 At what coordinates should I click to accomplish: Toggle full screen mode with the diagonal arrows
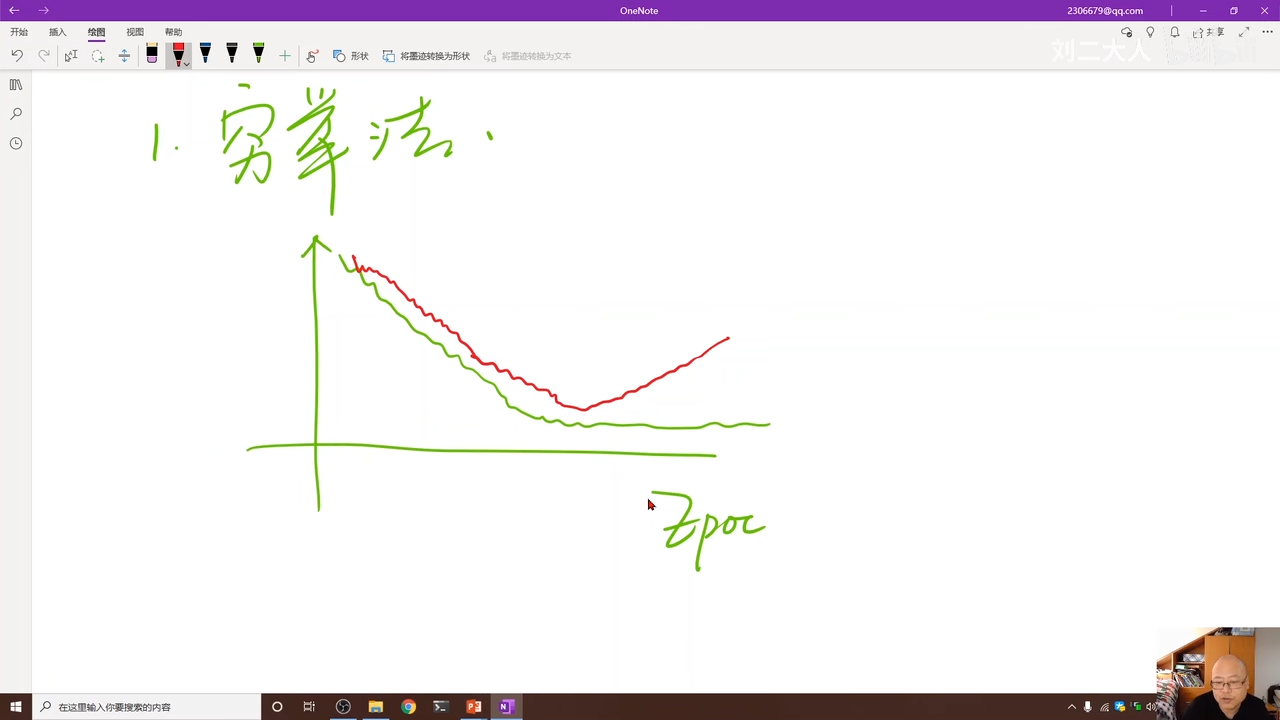coord(1243,32)
